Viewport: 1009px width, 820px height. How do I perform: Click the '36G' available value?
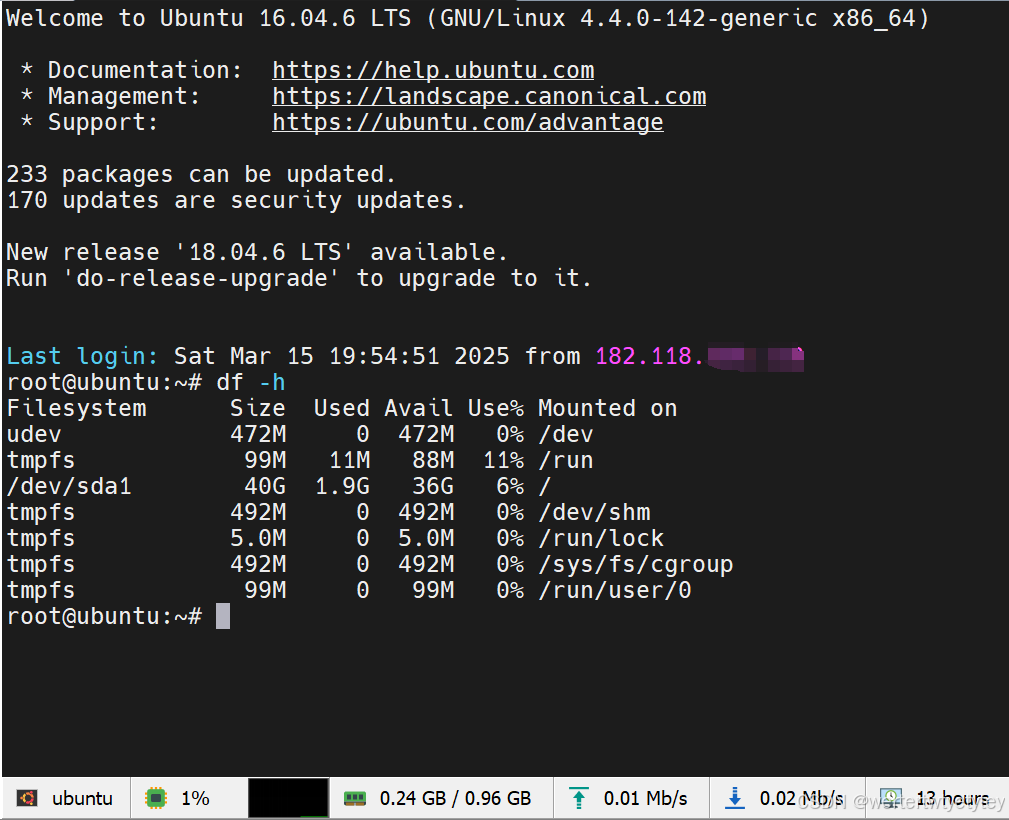(432, 487)
